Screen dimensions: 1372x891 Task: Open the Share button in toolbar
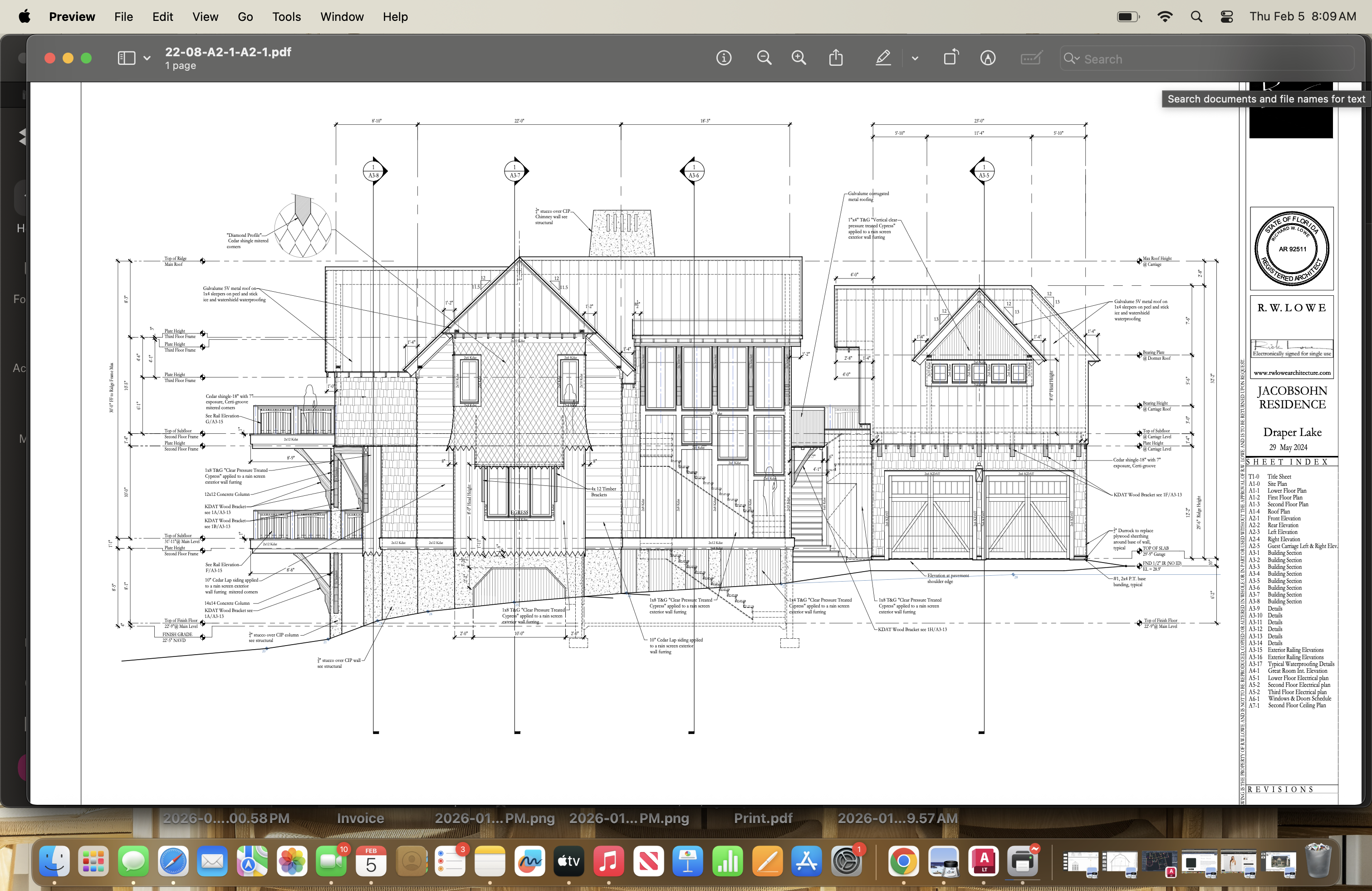tap(836, 58)
